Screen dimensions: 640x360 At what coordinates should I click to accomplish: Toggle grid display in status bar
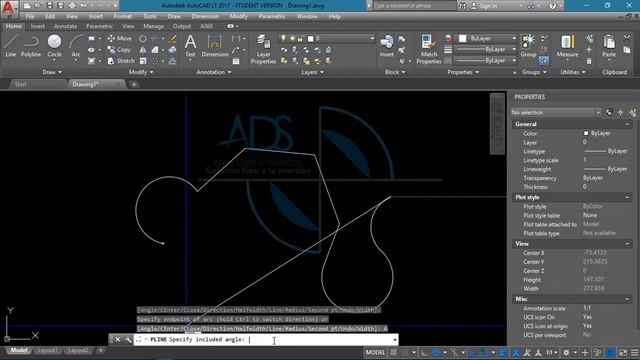click(393, 352)
